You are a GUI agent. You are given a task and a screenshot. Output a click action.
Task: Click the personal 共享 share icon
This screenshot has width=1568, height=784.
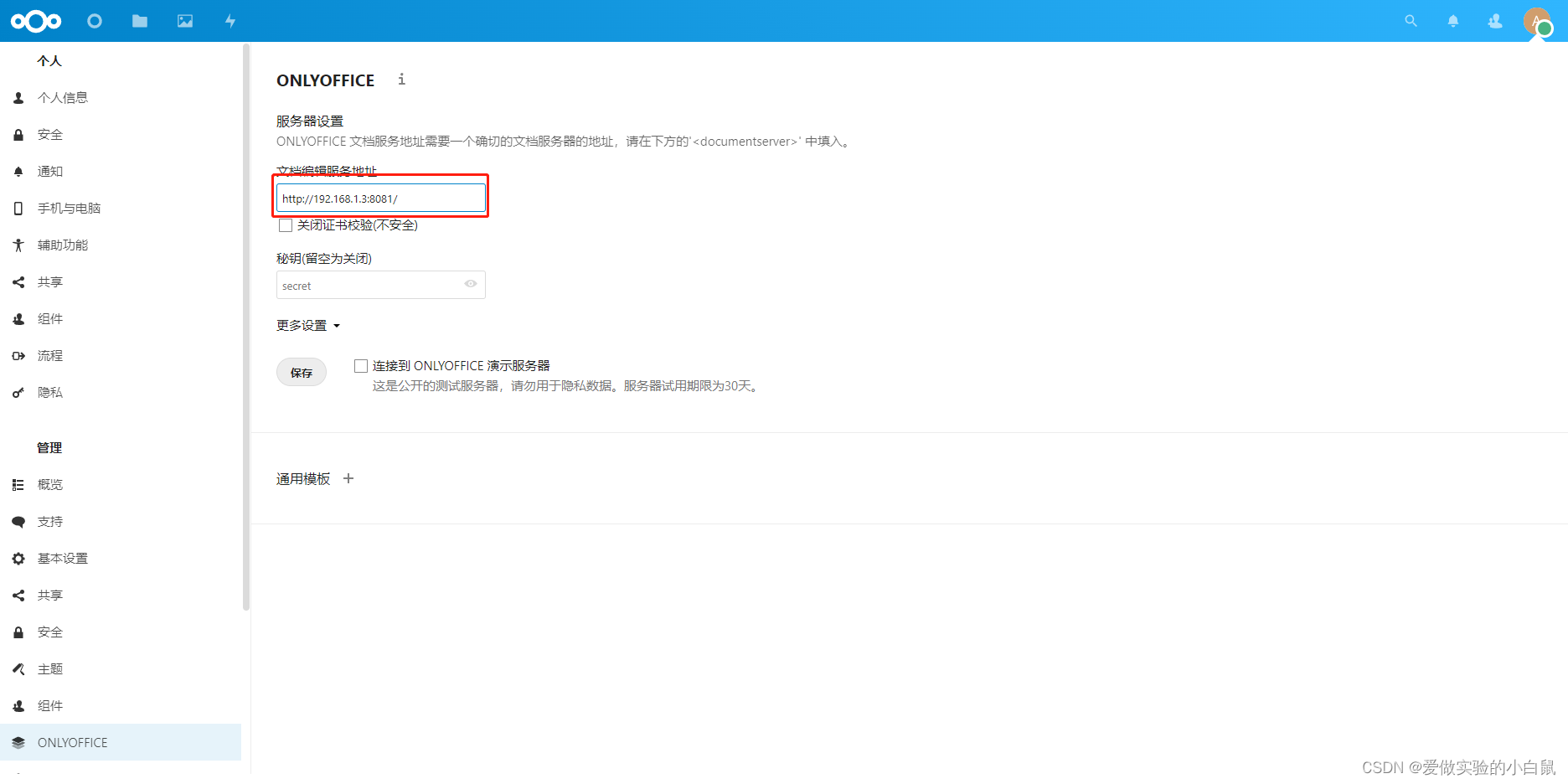click(18, 282)
